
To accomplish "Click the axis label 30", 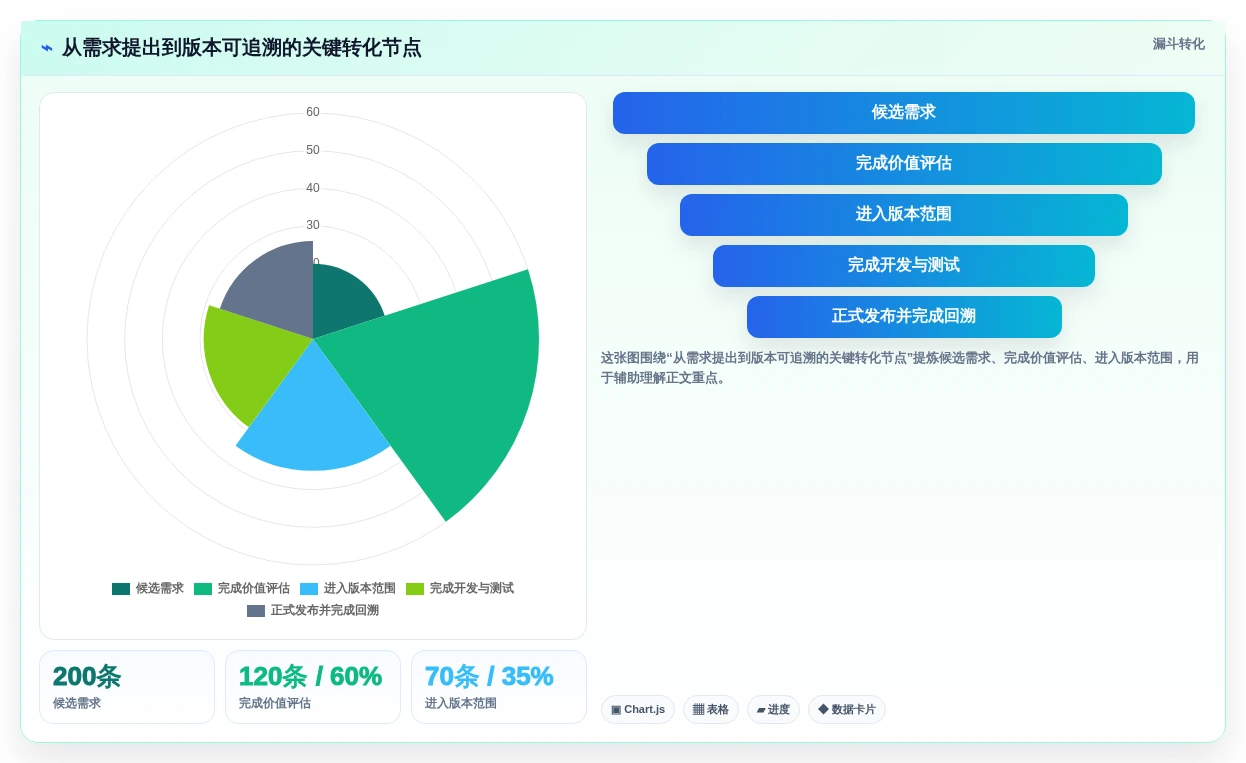I will tap(313, 225).
